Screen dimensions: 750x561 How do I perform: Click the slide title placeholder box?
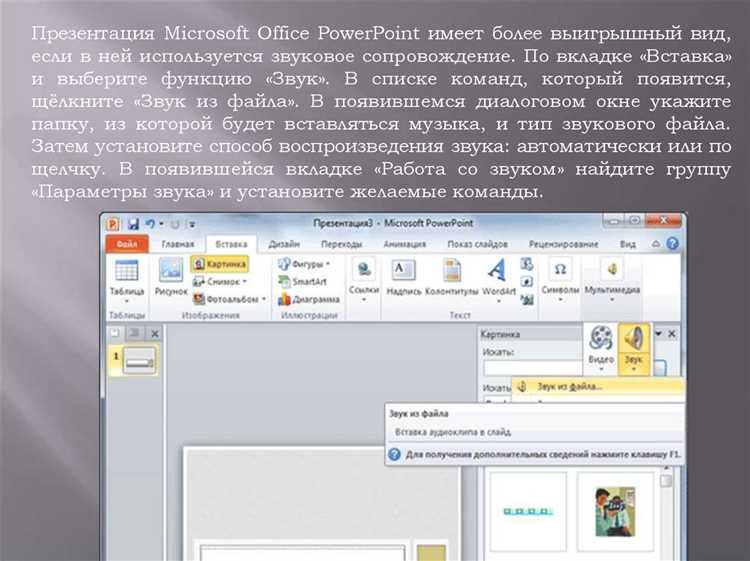click(302, 552)
